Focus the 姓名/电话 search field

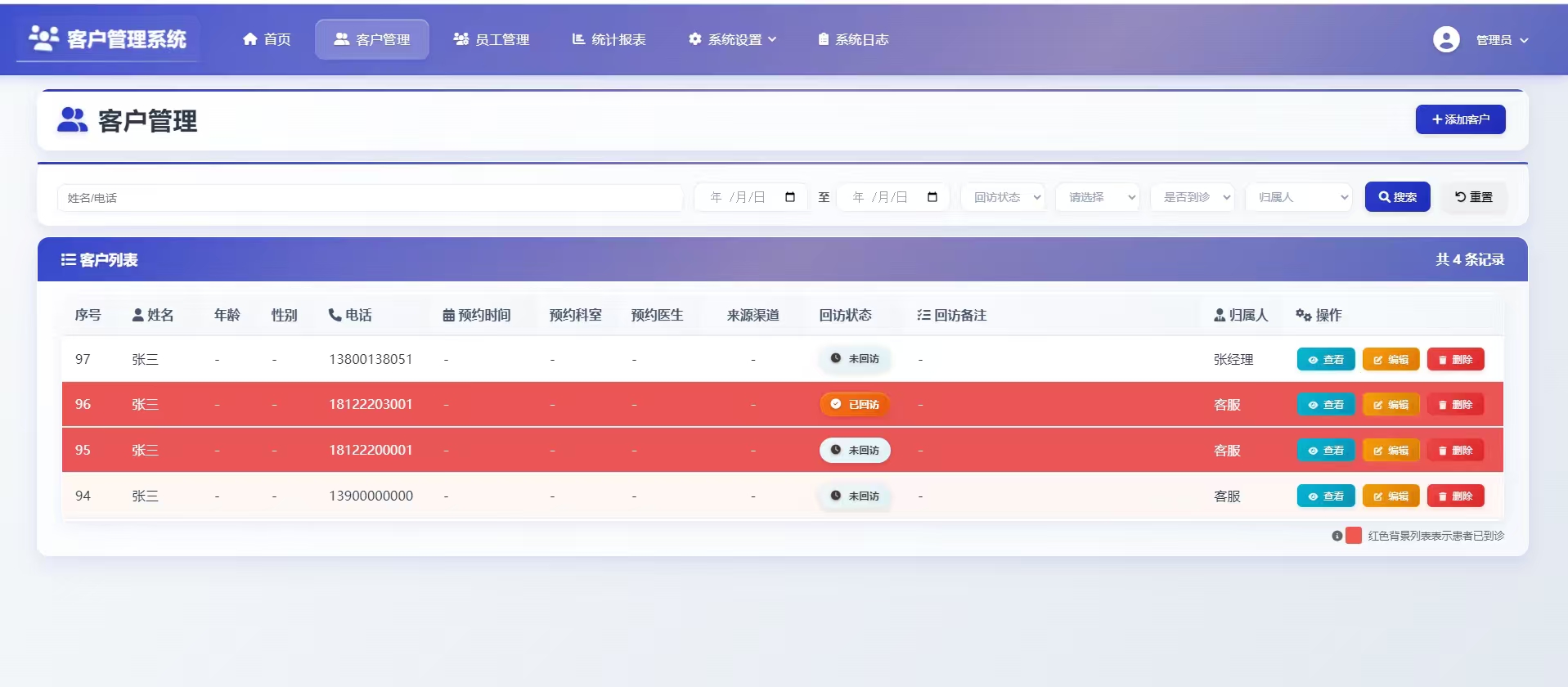370,198
